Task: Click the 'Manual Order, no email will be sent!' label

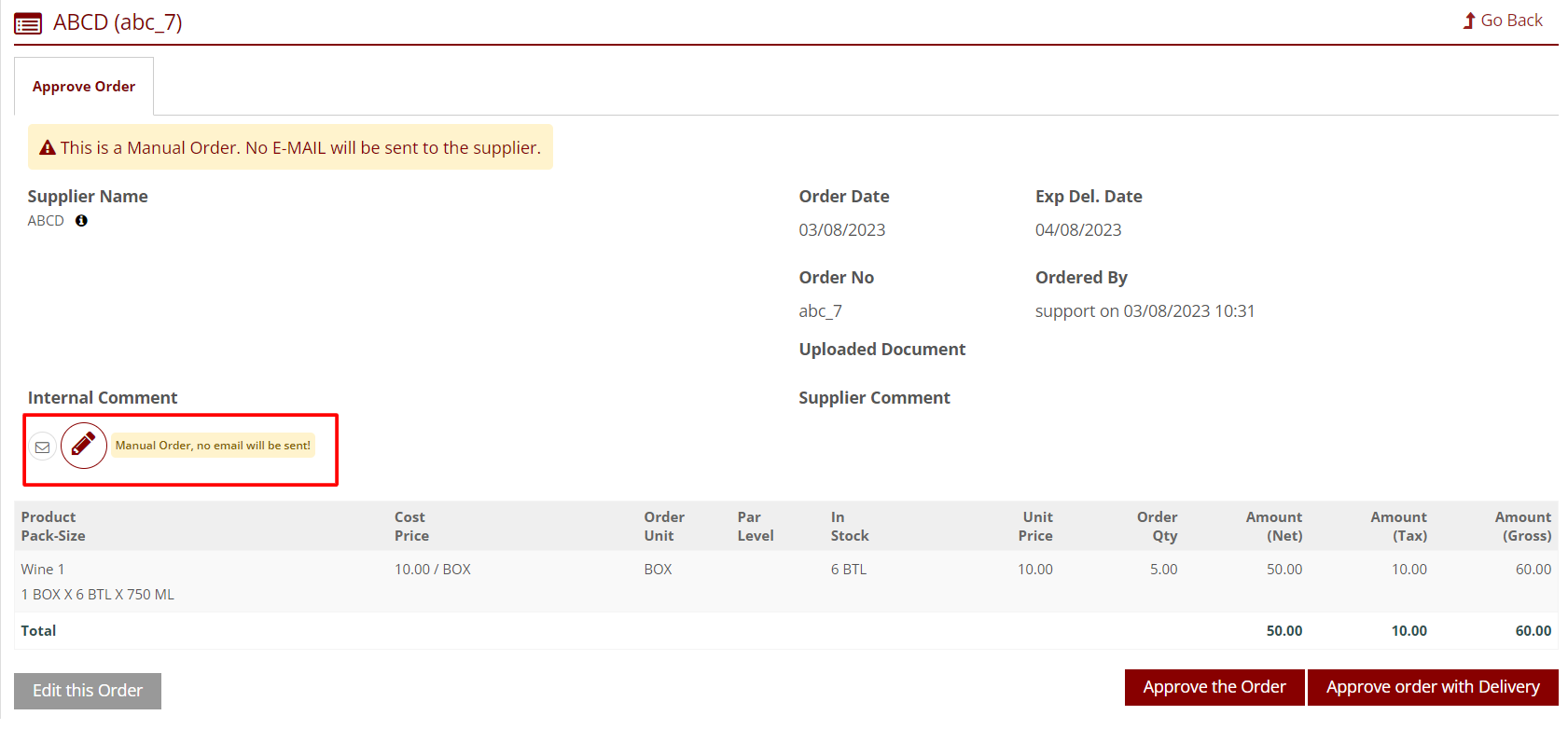Action: (x=213, y=446)
